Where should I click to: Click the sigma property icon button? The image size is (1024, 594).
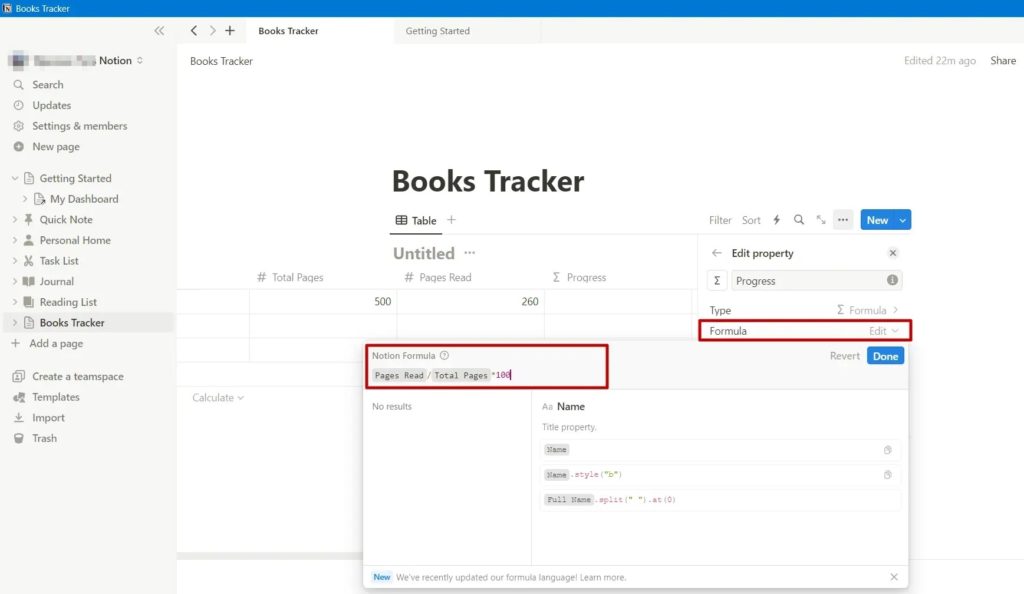pyautogui.click(x=717, y=281)
